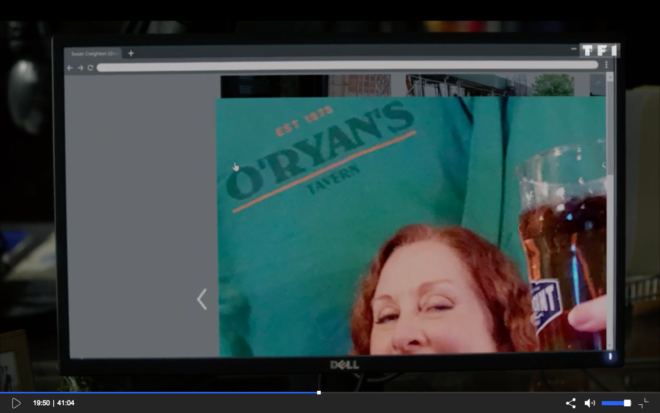
Task: Click the back arrow in the video's browser
Action: (x=70, y=67)
